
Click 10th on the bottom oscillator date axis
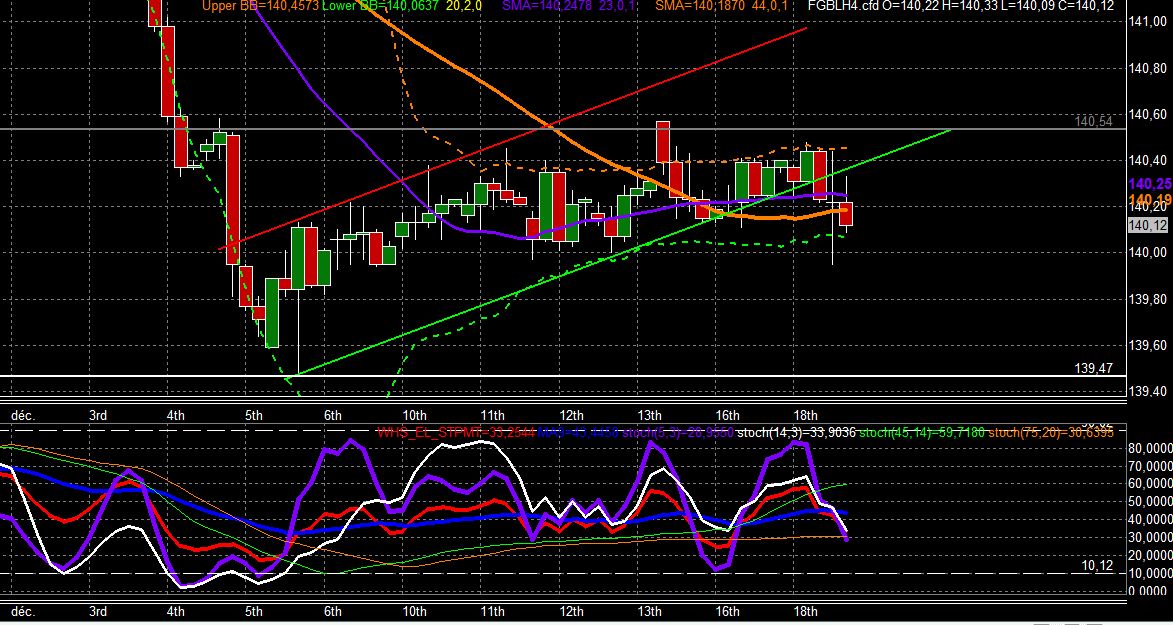tap(414, 612)
